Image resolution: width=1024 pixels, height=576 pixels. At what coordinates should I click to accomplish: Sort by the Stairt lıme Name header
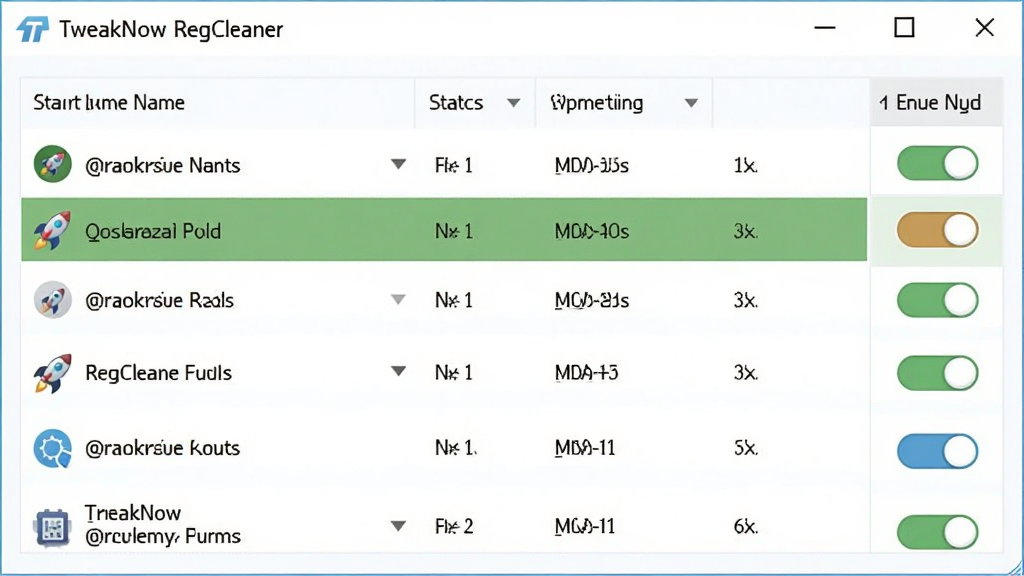(x=109, y=103)
